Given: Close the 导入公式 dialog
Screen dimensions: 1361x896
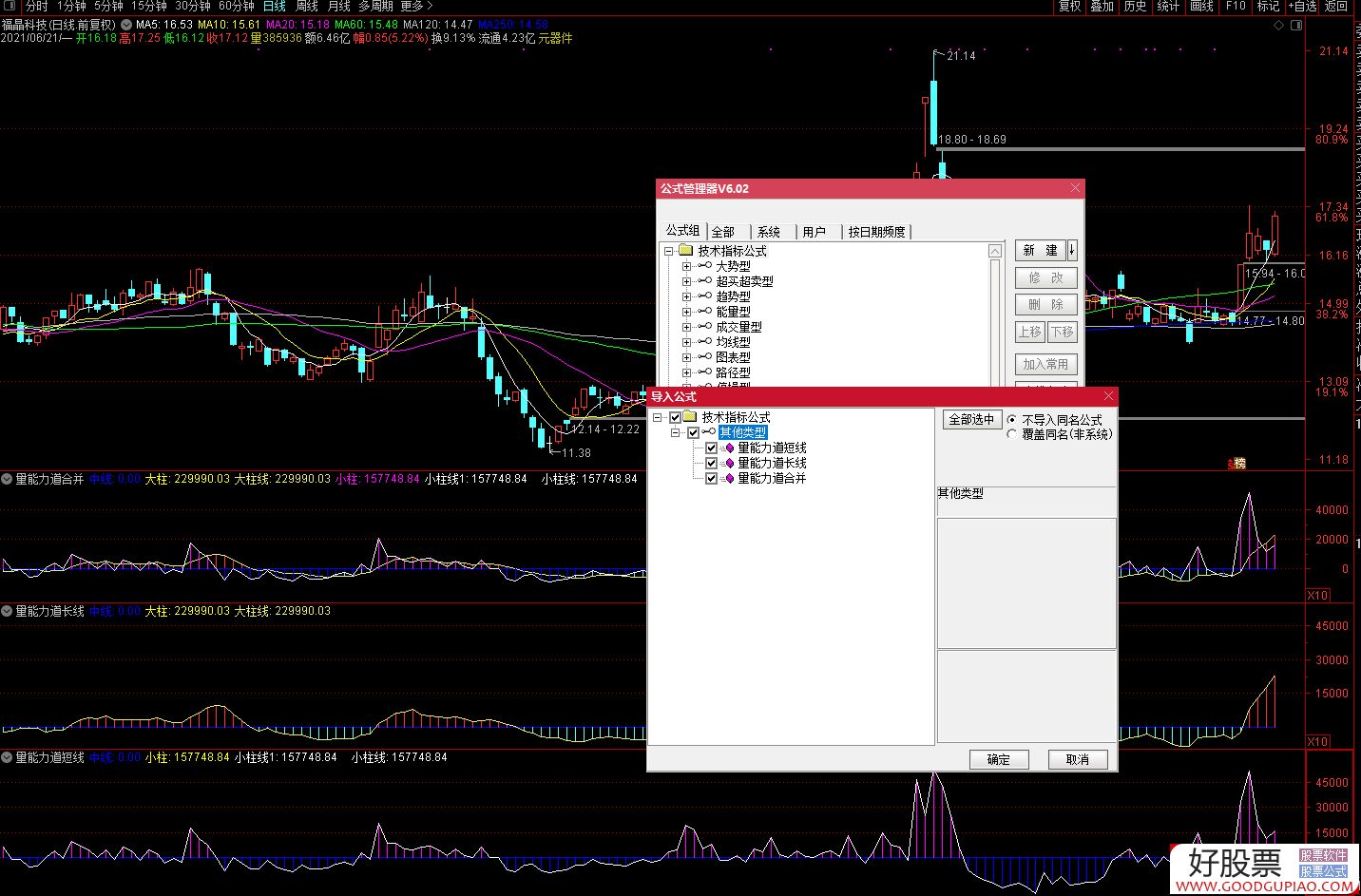Looking at the screenshot, I should coord(1108,396).
